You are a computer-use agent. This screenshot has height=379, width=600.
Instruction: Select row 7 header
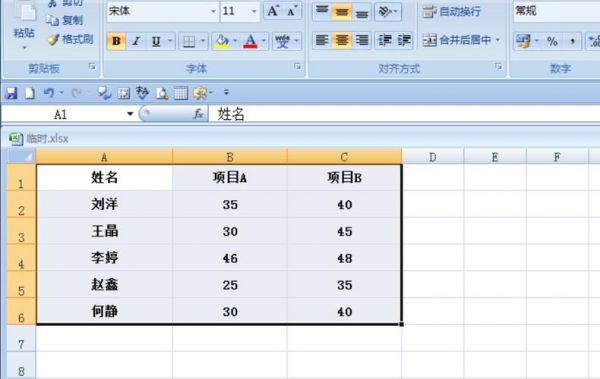21,339
